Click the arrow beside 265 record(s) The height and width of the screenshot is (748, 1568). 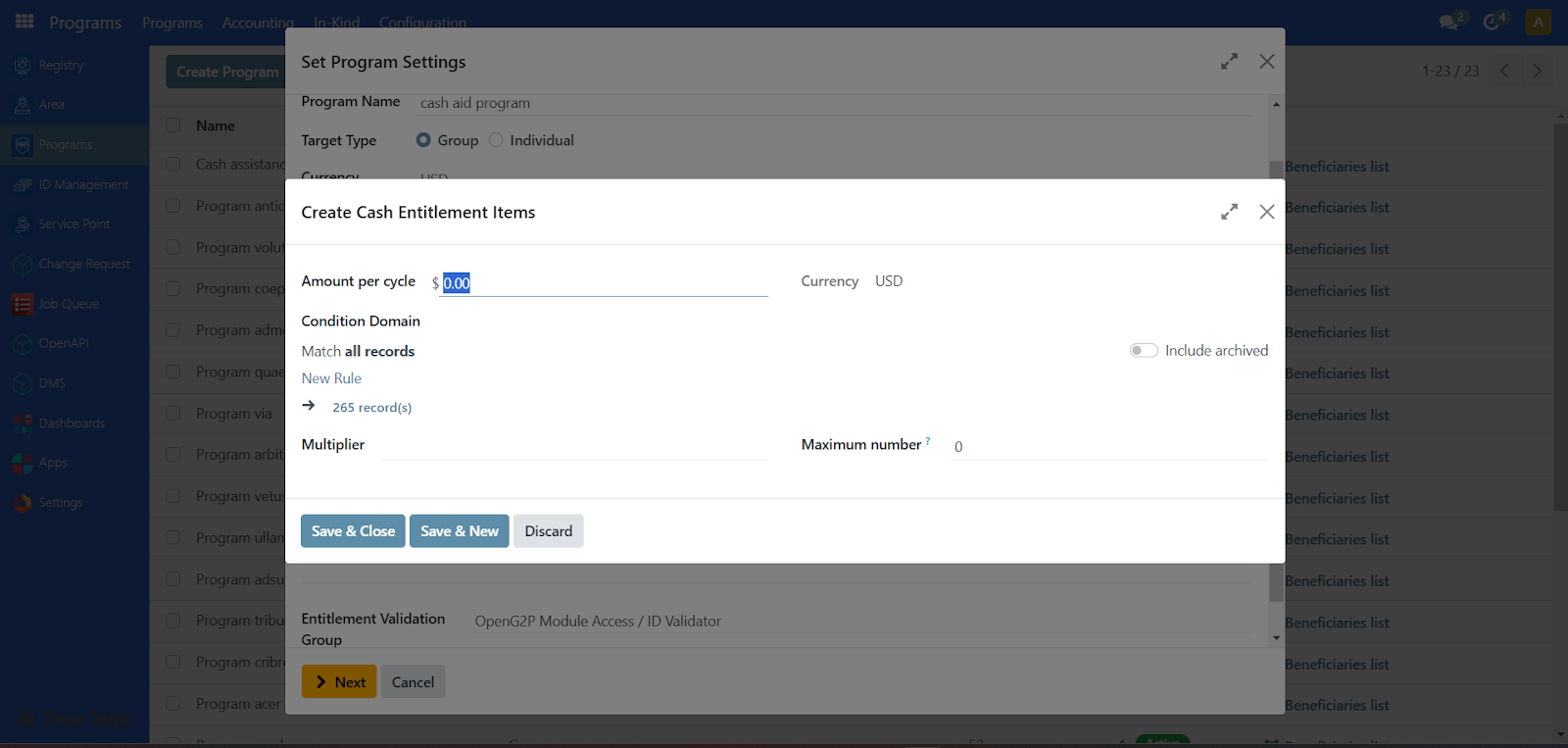pos(309,406)
